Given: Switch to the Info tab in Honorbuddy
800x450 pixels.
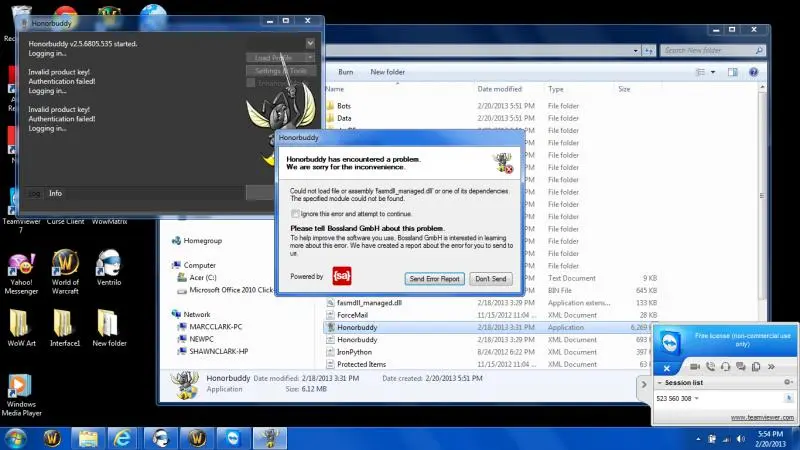Looking at the screenshot, I should pyautogui.click(x=56, y=193).
